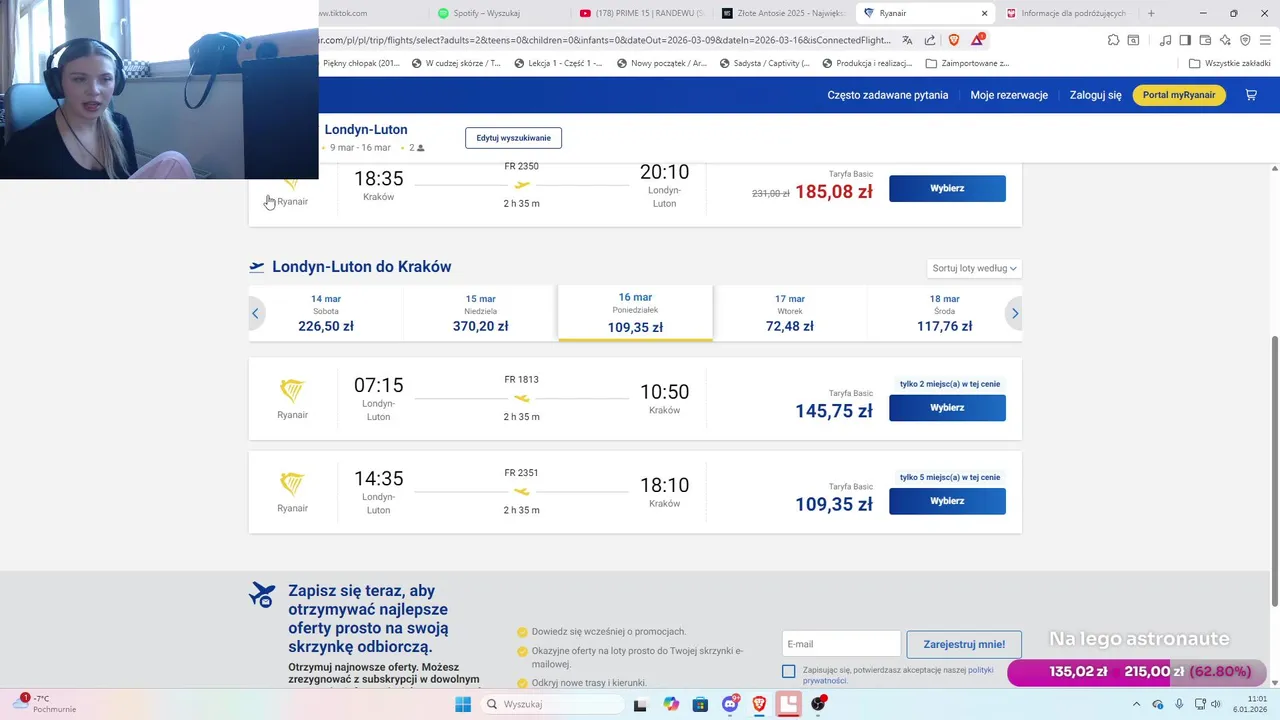Screen dimensions: 1280x720
Task: Open Discord from the taskbar
Action: pyautogui.click(x=730, y=704)
